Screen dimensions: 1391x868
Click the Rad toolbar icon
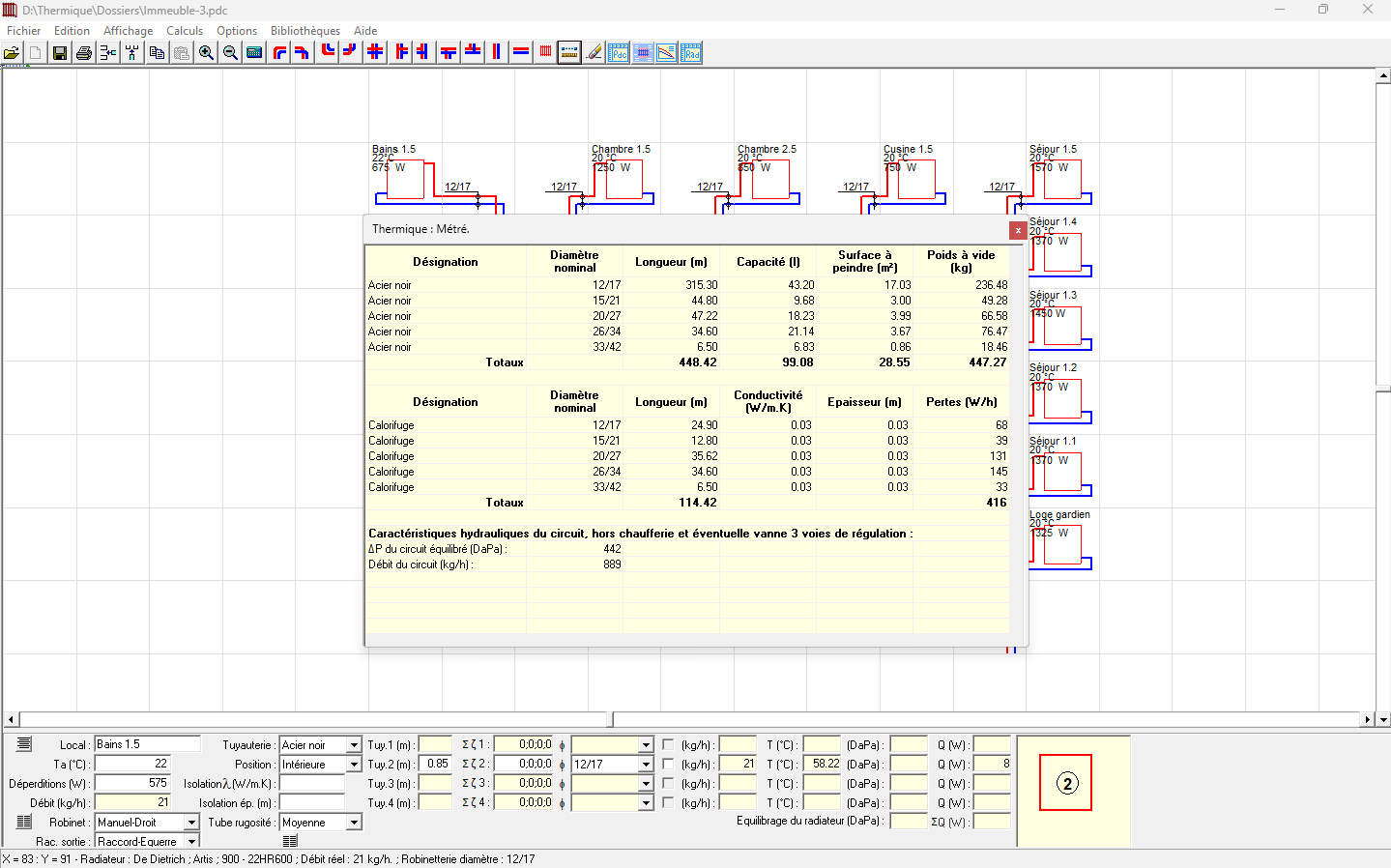[690, 53]
